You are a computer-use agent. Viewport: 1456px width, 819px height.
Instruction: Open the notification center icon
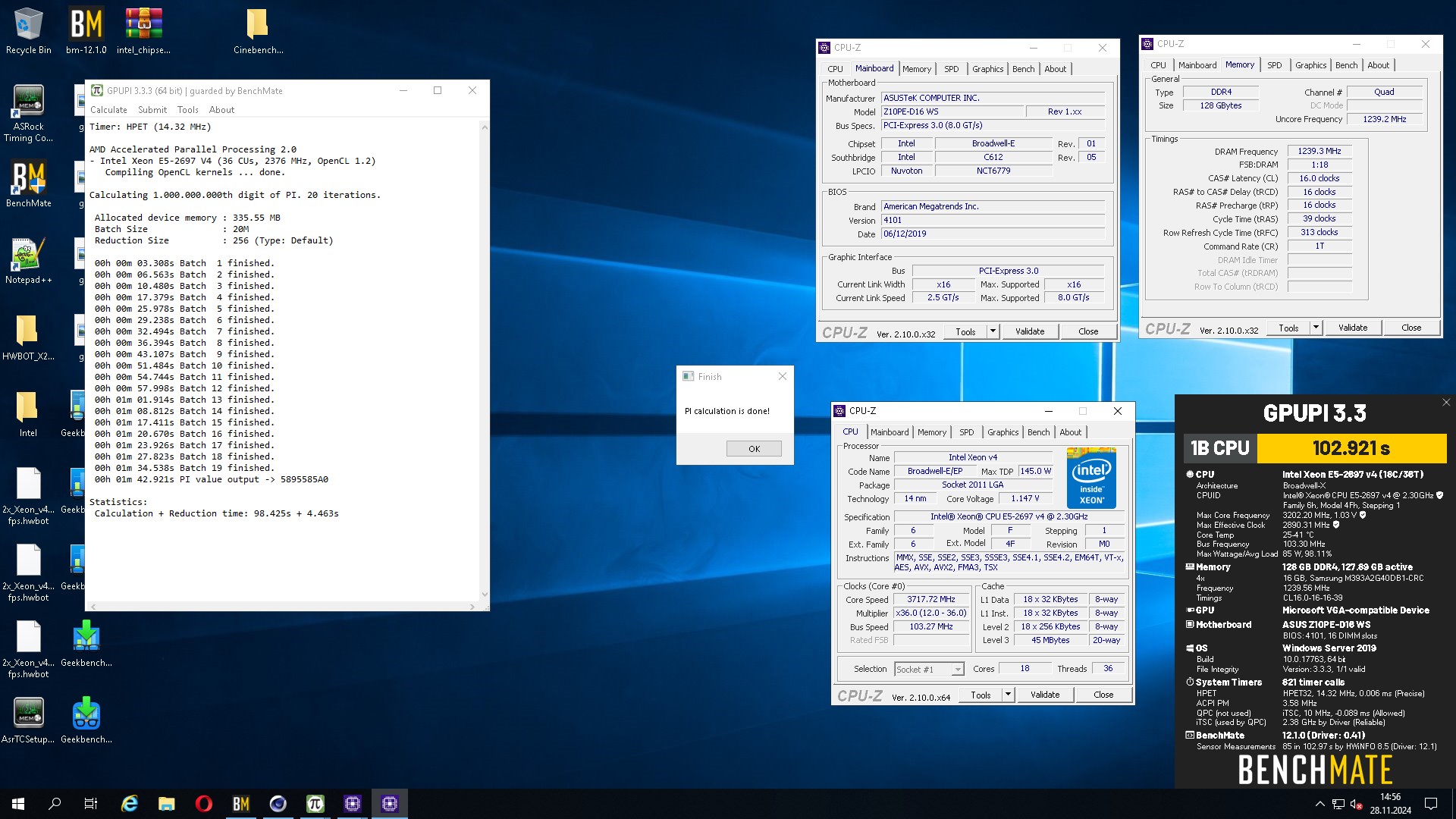[1431, 804]
